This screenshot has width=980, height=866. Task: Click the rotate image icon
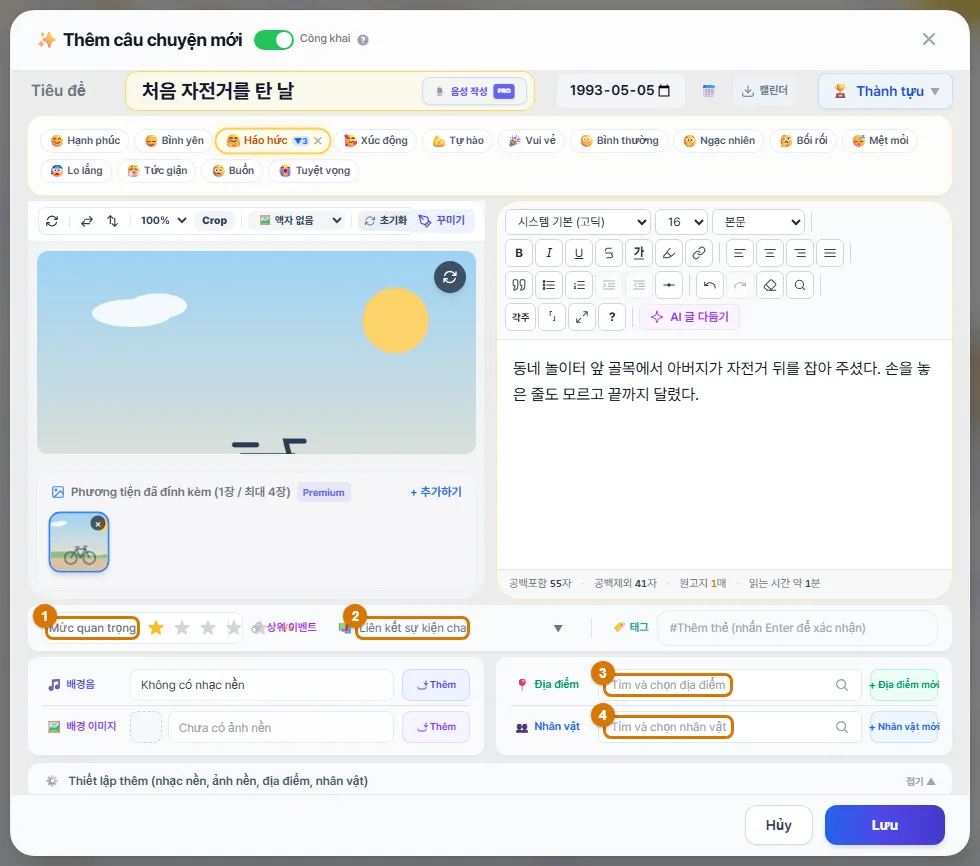pos(52,221)
